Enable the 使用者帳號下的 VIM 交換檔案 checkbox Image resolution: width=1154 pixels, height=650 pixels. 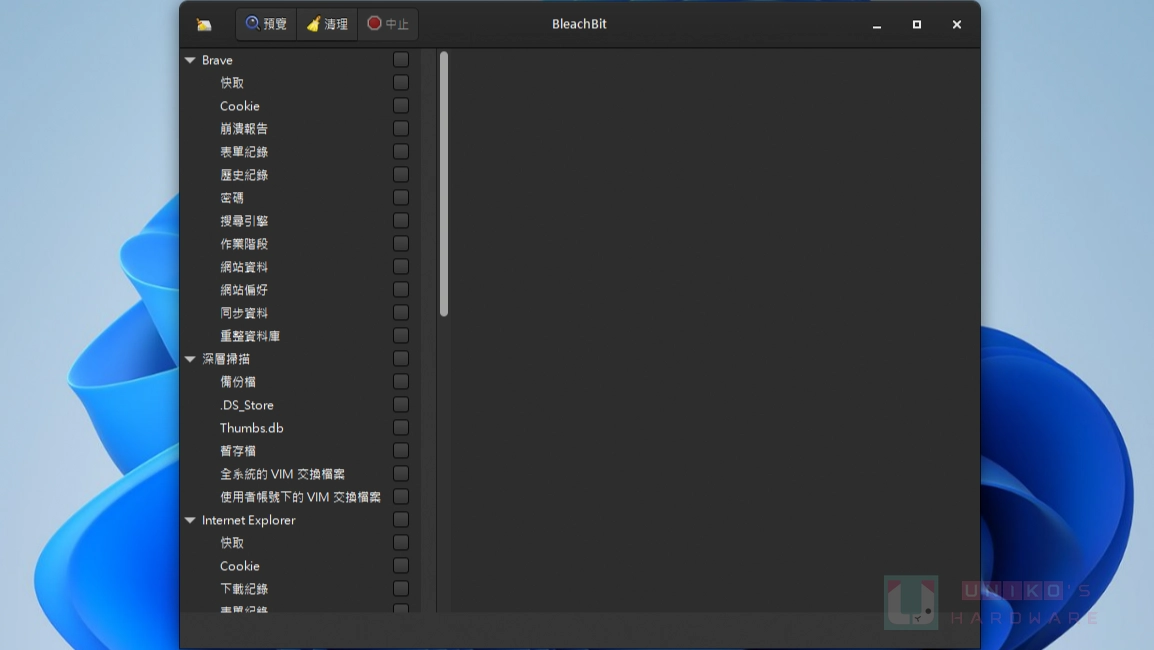pyautogui.click(x=401, y=497)
